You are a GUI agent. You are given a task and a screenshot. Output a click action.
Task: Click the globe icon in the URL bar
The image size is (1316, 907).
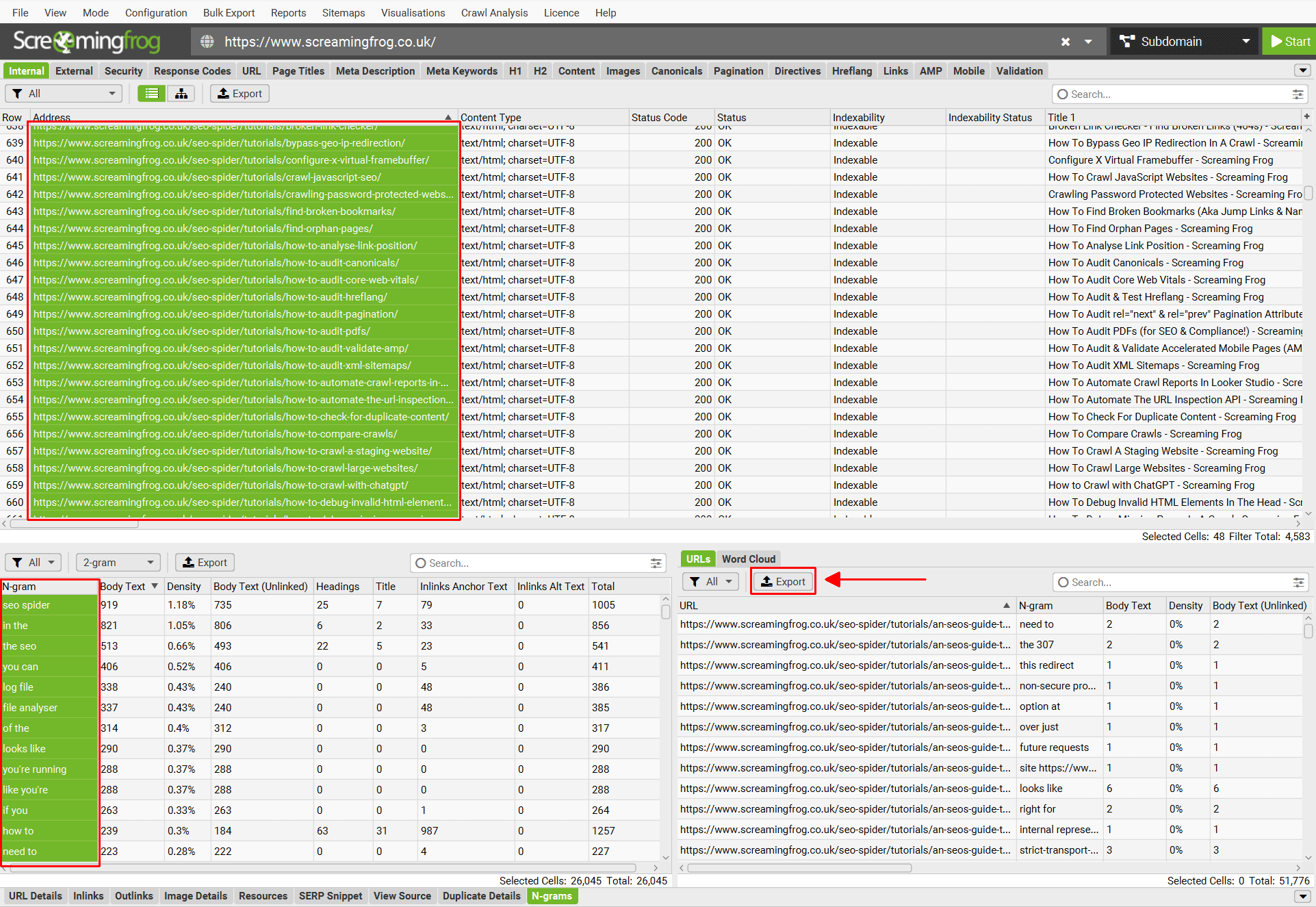click(207, 42)
